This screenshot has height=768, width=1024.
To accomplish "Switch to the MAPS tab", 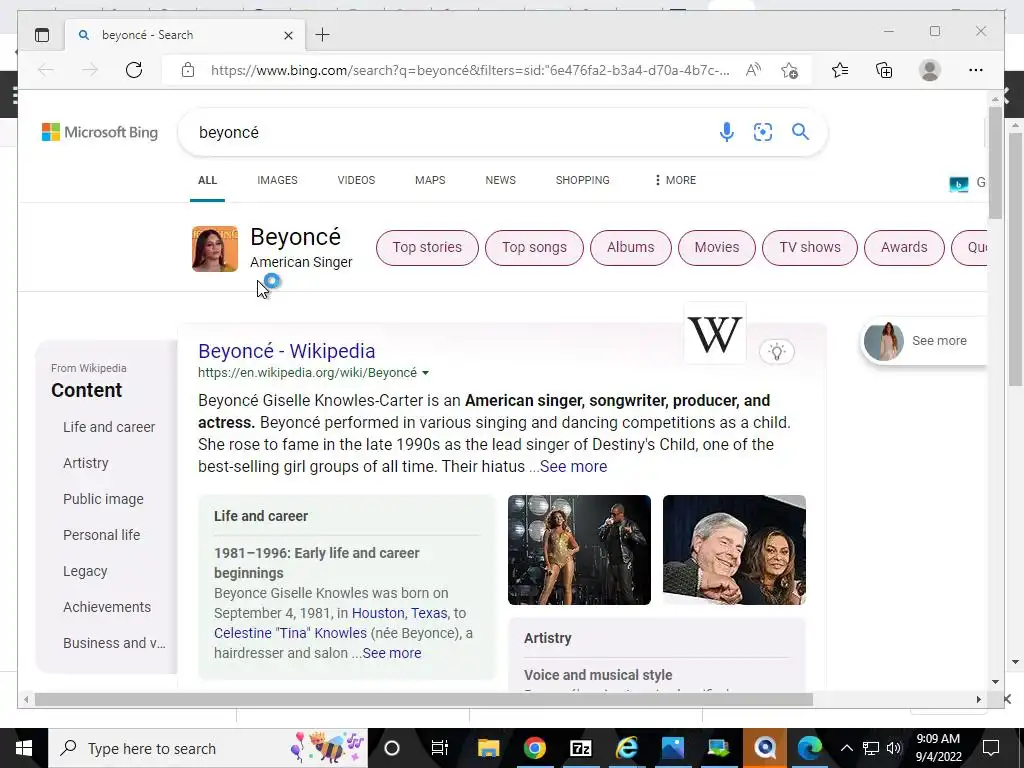I will 430,180.
